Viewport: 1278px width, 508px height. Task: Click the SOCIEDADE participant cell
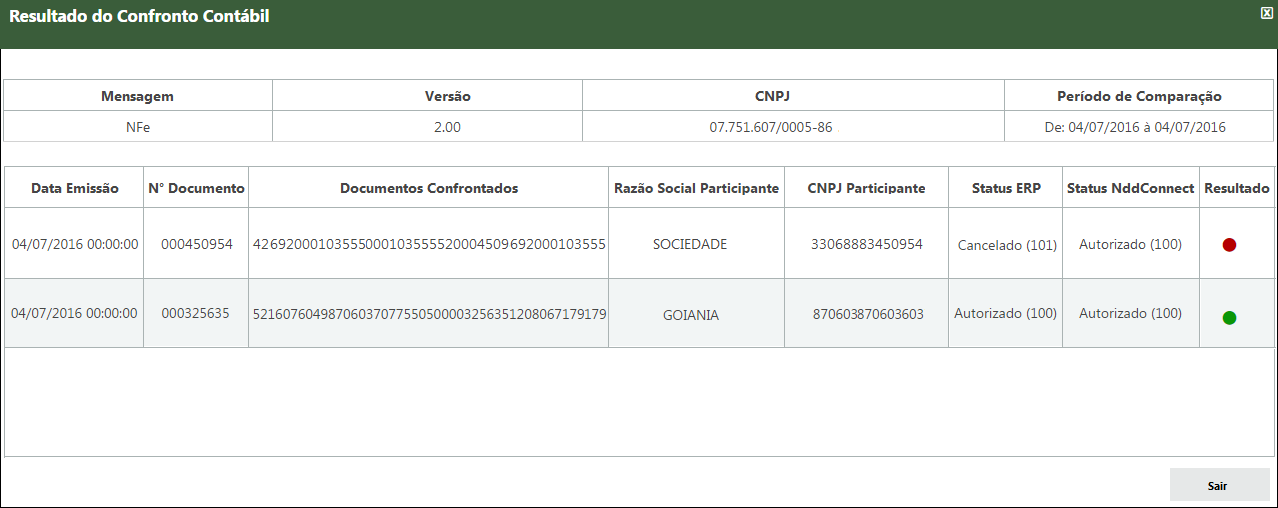[x=696, y=244]
